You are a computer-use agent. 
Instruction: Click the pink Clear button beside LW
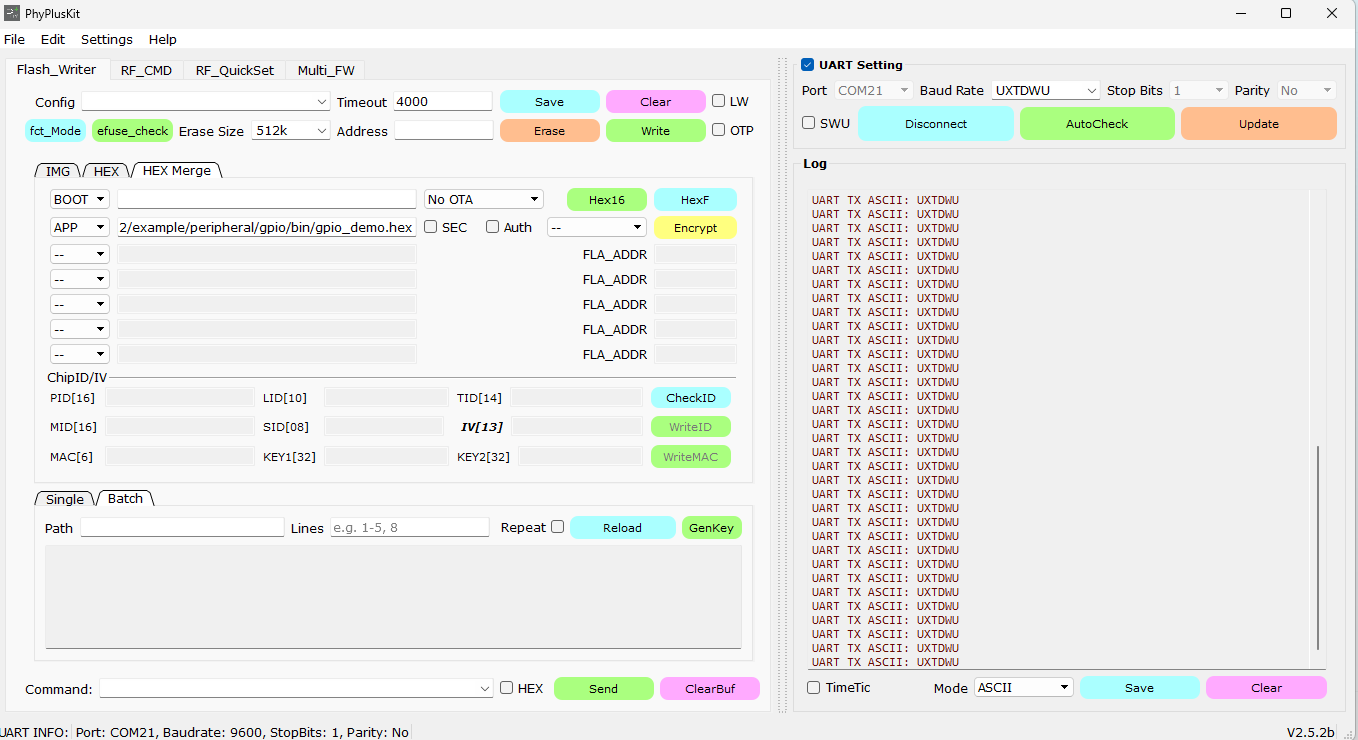(656, 102)
